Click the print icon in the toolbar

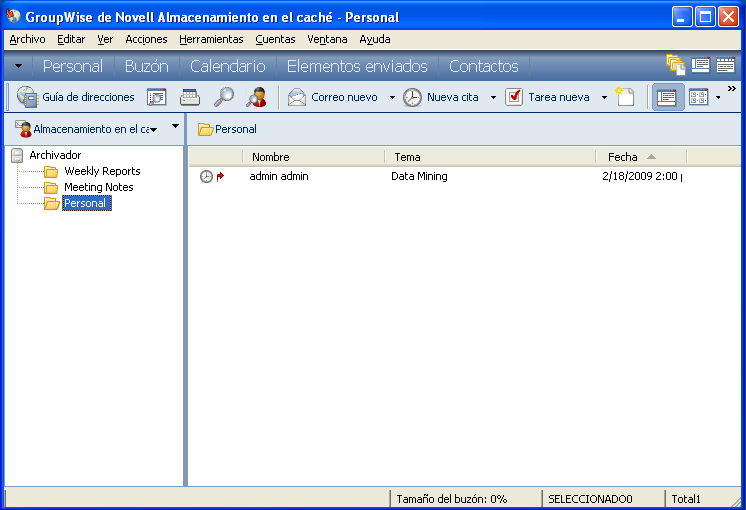pyautogui.click(x=190, y=97)
